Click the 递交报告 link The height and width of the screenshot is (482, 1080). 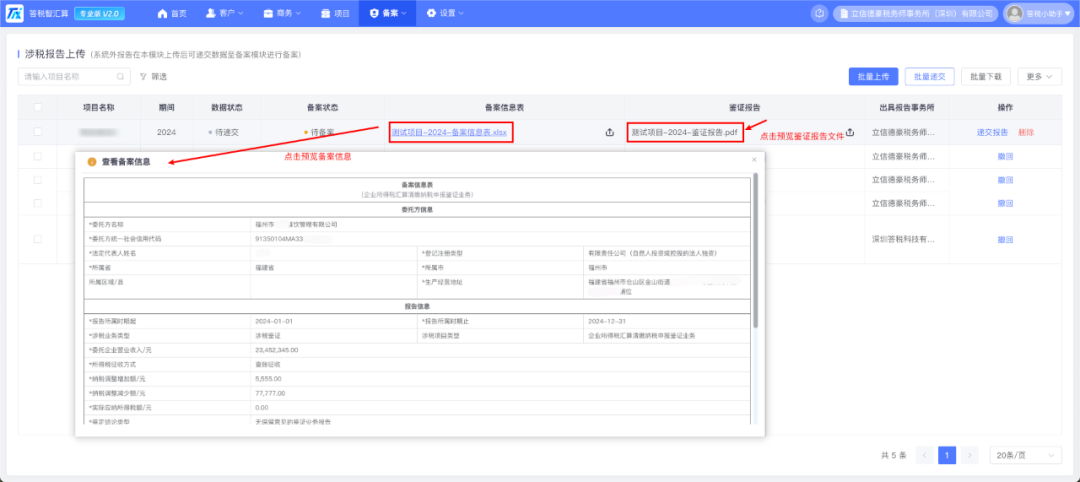(x=992, y=132)
